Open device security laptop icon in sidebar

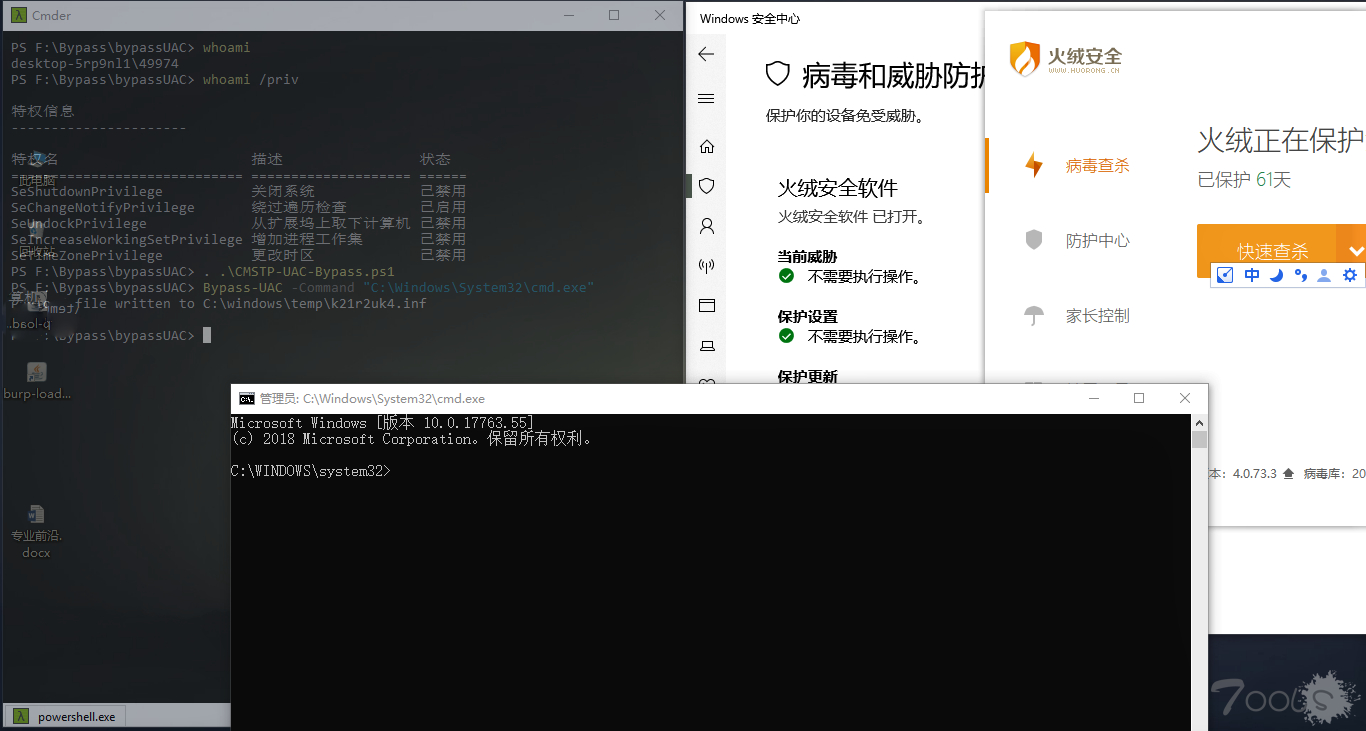707,346
